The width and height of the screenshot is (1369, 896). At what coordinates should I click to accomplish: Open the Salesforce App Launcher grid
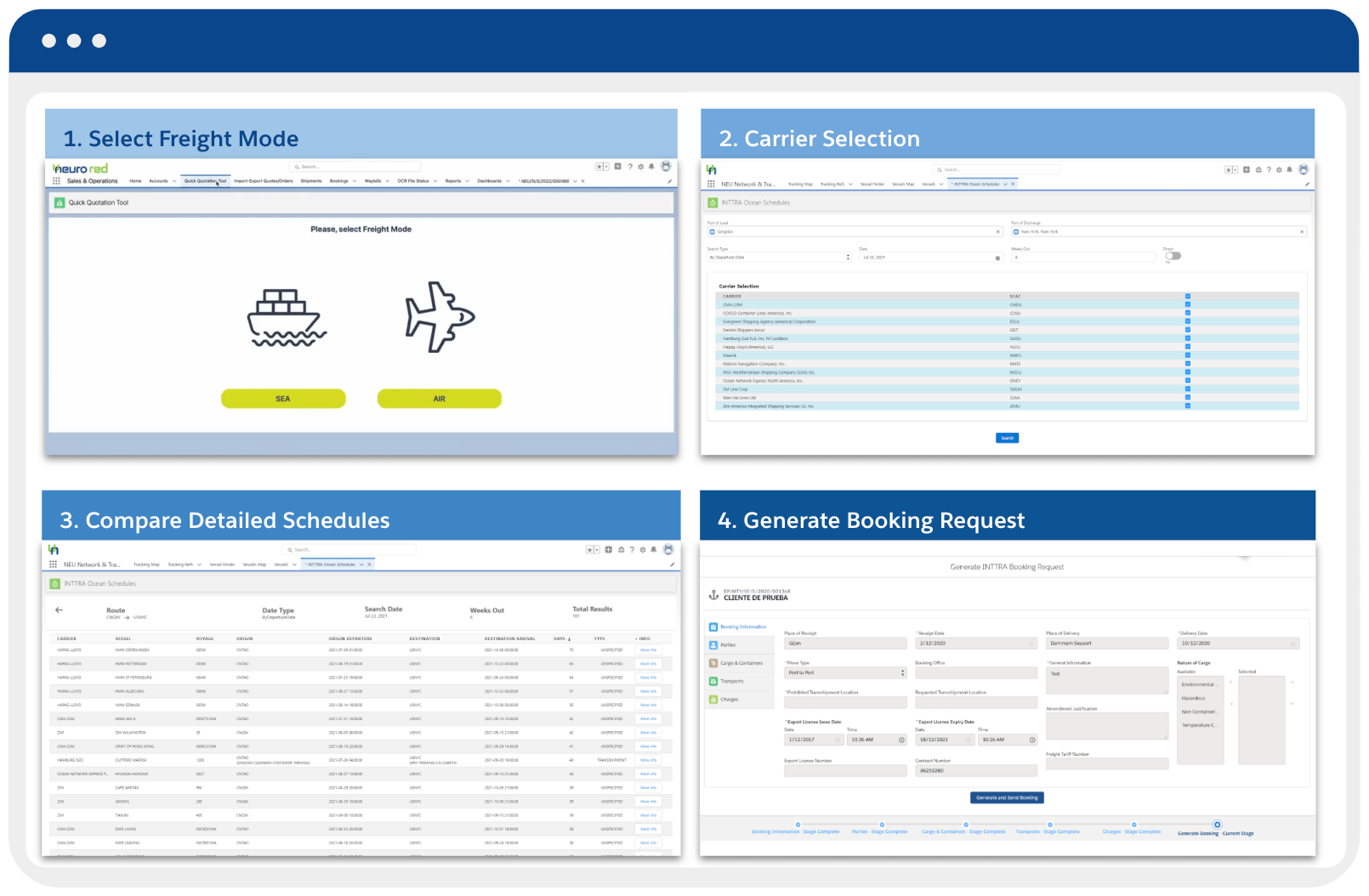[x=54, y=180]
